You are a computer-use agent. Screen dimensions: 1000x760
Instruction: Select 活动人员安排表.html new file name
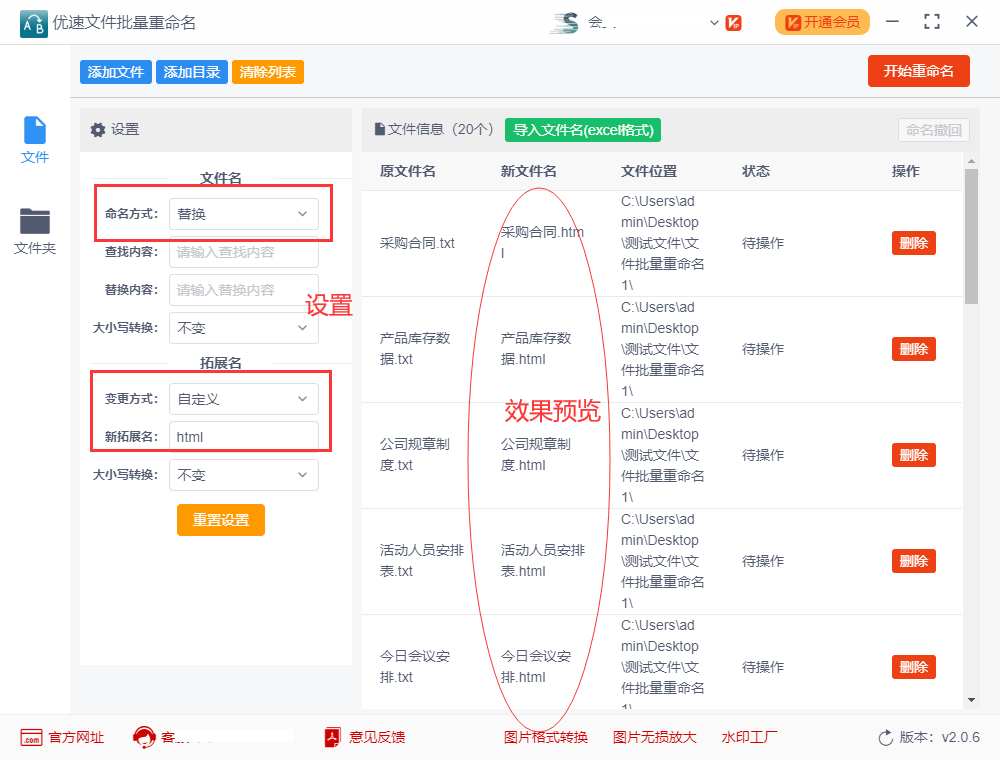(543, 560)
